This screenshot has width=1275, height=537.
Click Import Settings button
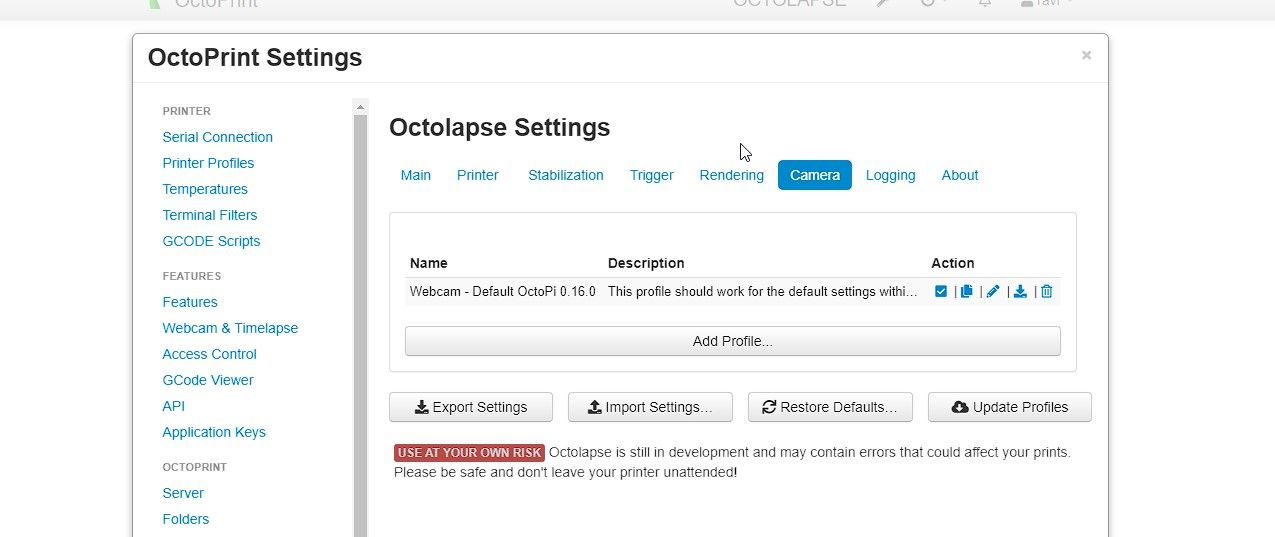click(x=650, y=407)
